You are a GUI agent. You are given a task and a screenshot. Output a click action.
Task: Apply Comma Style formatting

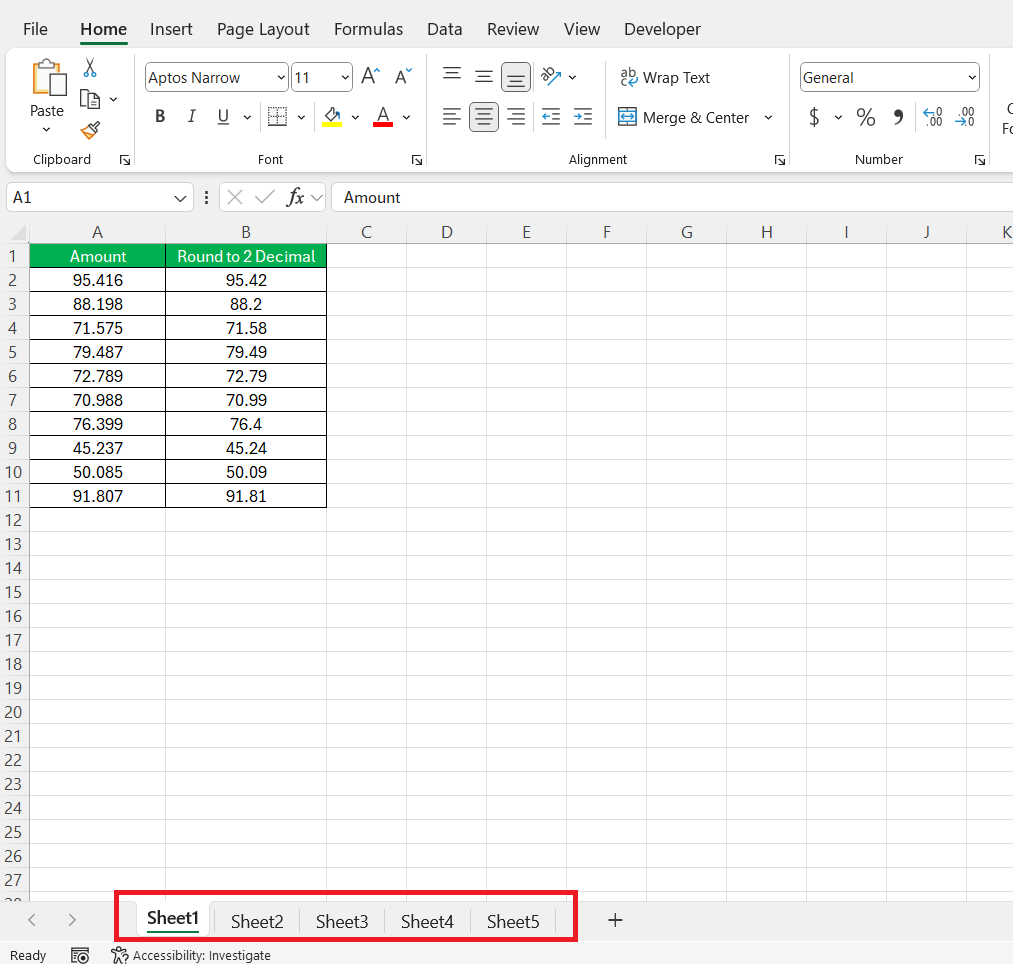(898, 117)
